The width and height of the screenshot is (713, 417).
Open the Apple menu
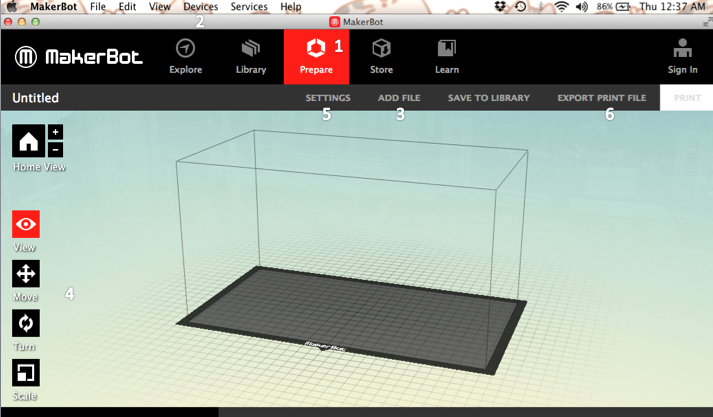12,6
